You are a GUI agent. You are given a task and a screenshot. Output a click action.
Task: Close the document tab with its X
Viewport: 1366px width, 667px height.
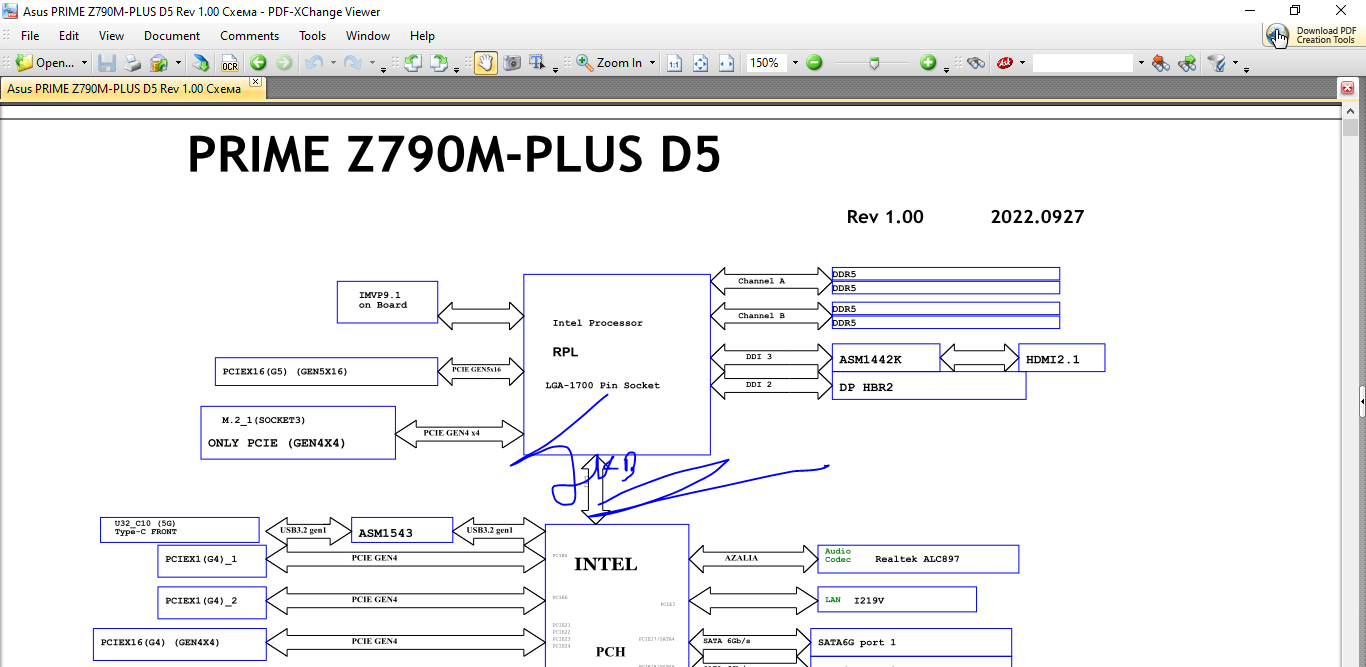click(x=255, y=82)
